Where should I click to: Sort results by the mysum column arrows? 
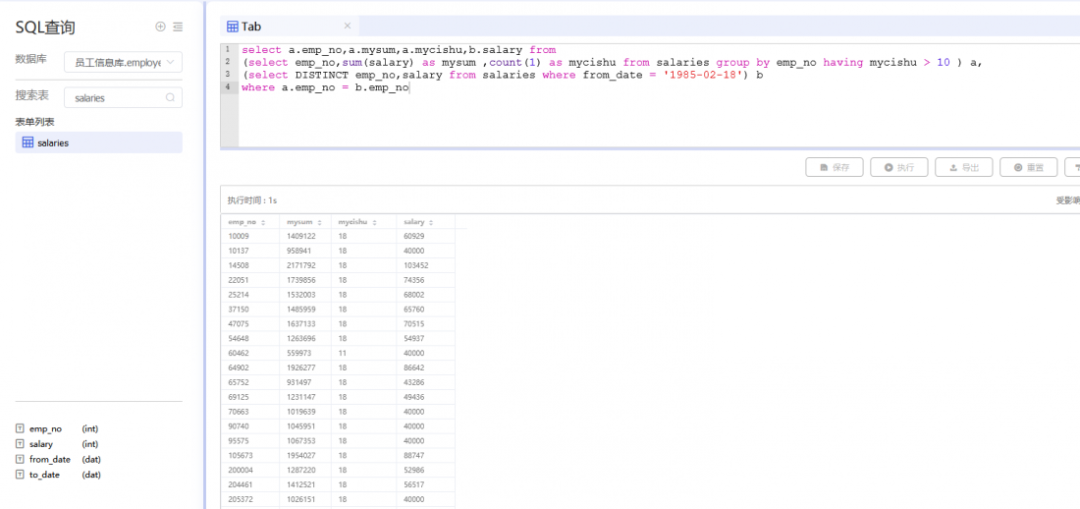(320, 222)
